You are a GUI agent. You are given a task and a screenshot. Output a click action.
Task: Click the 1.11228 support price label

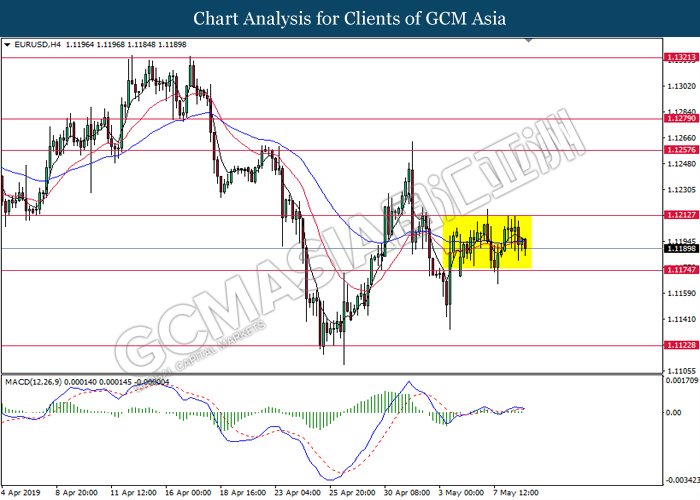click(681, 345)
